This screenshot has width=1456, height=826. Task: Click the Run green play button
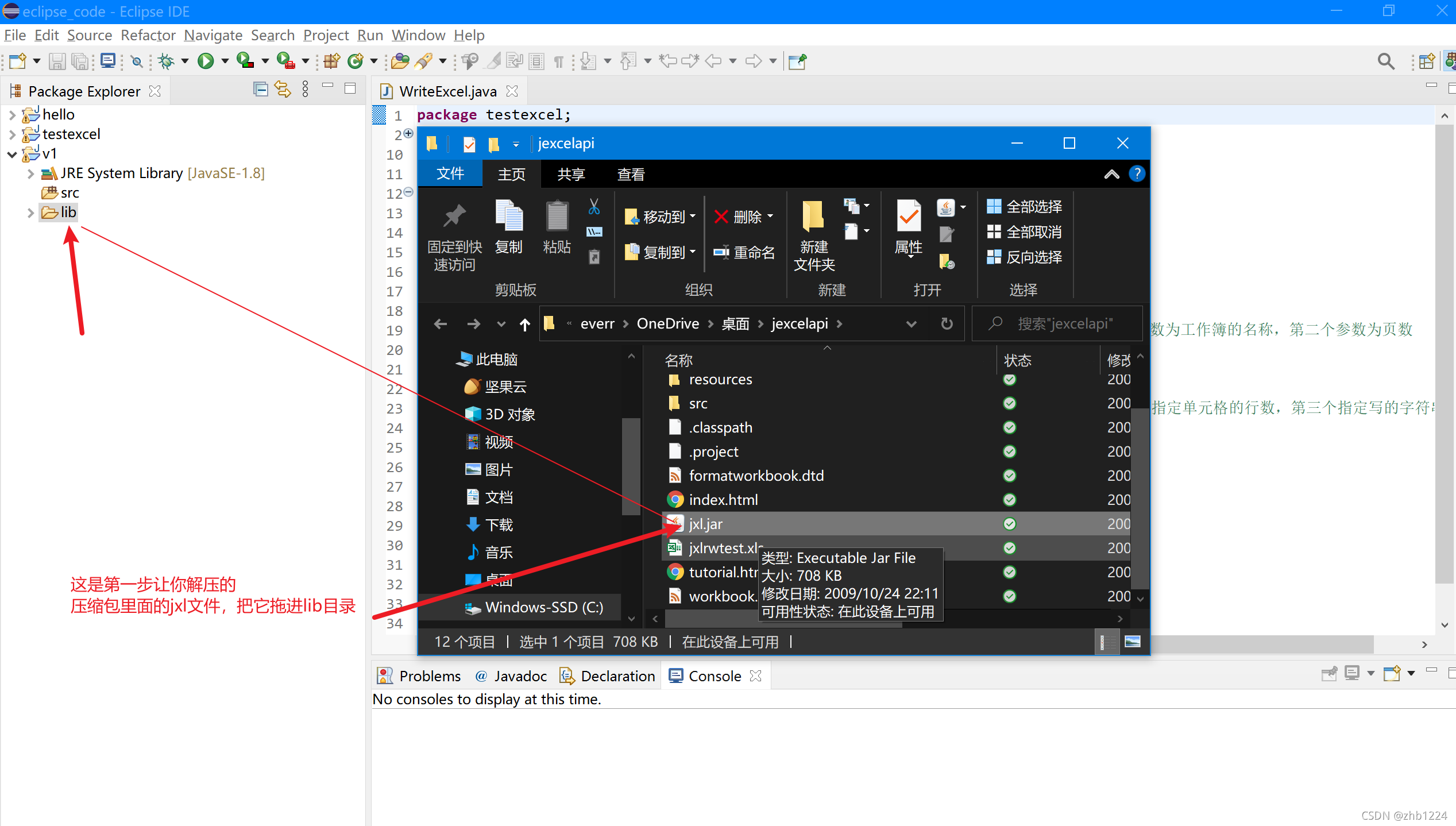tap(205, 61)
